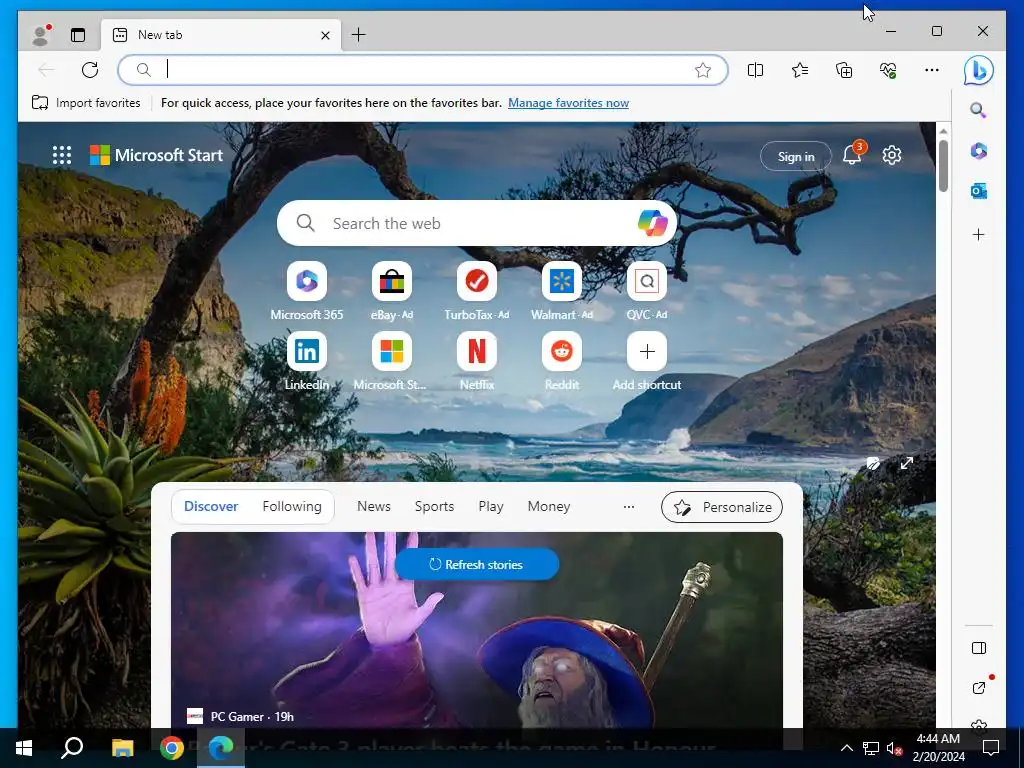Screen dimensions: 1024x768
Task: Click the Personalize button
Action: point(722,507)
